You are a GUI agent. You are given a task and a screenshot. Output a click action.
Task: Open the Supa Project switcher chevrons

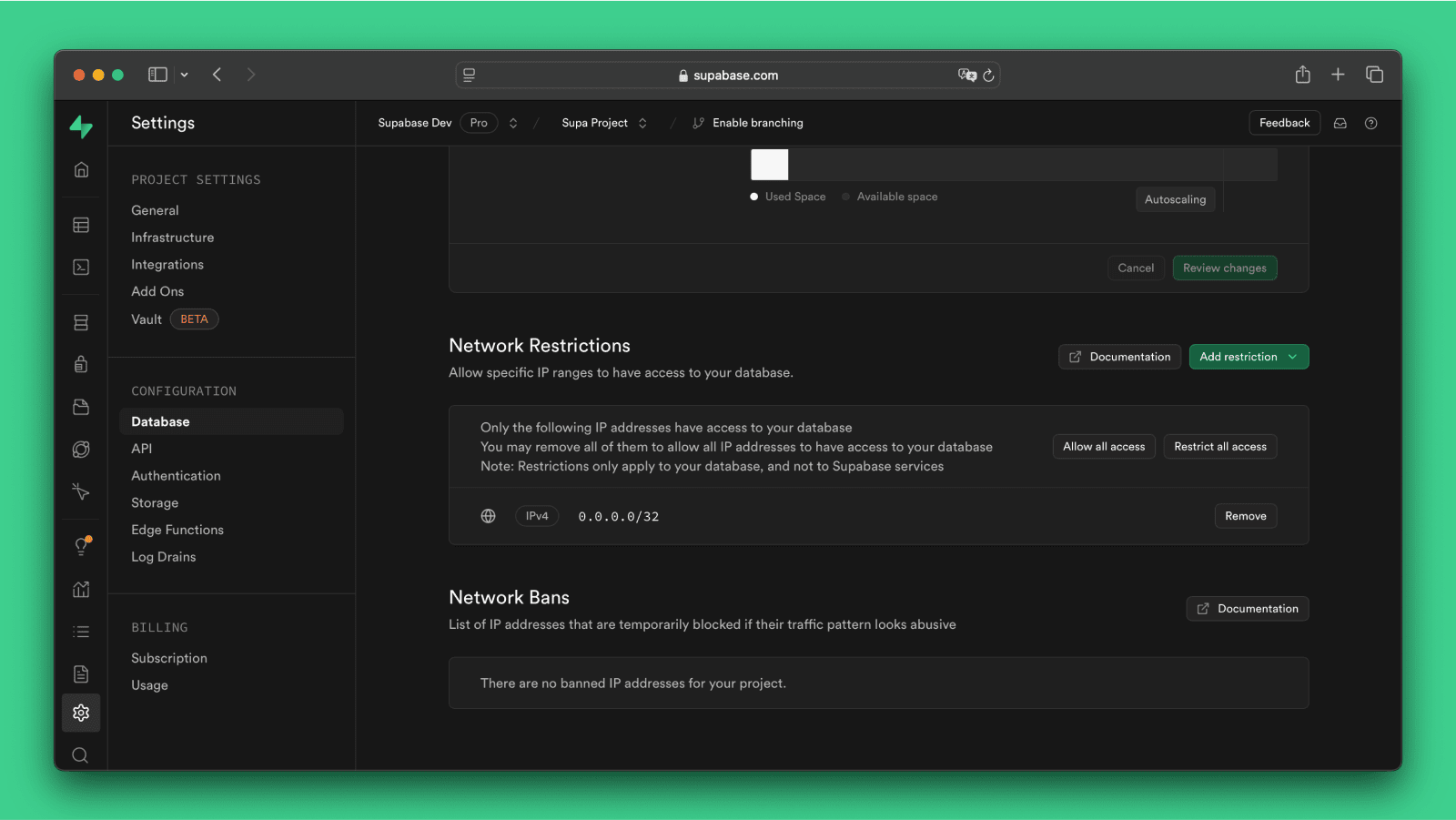[642, 123]
